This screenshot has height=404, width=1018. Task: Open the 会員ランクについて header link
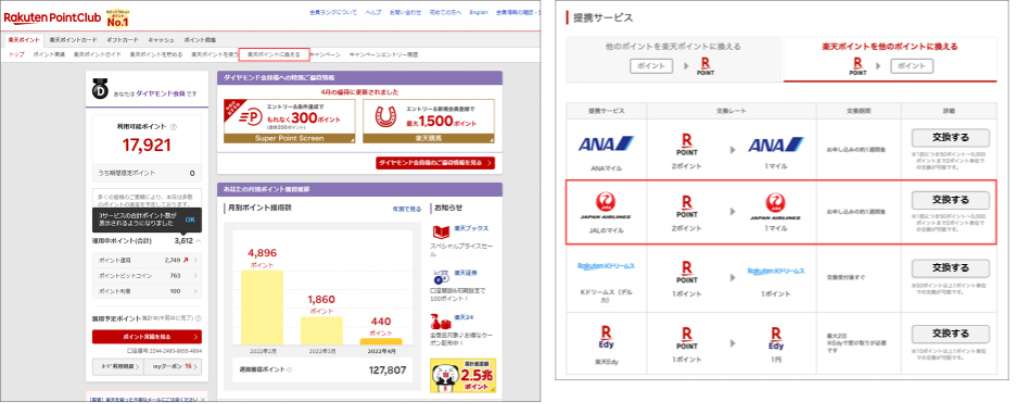332,12
